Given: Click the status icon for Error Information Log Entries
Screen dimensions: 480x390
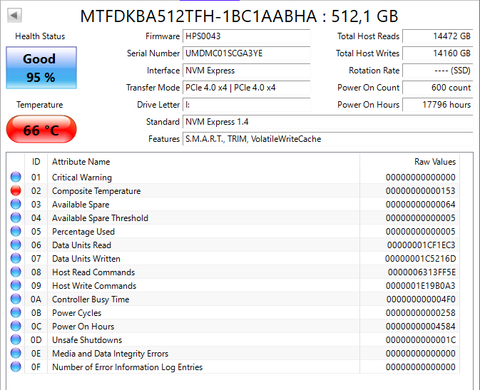Looking at the screenshot, I should click(x=16, y=367).
